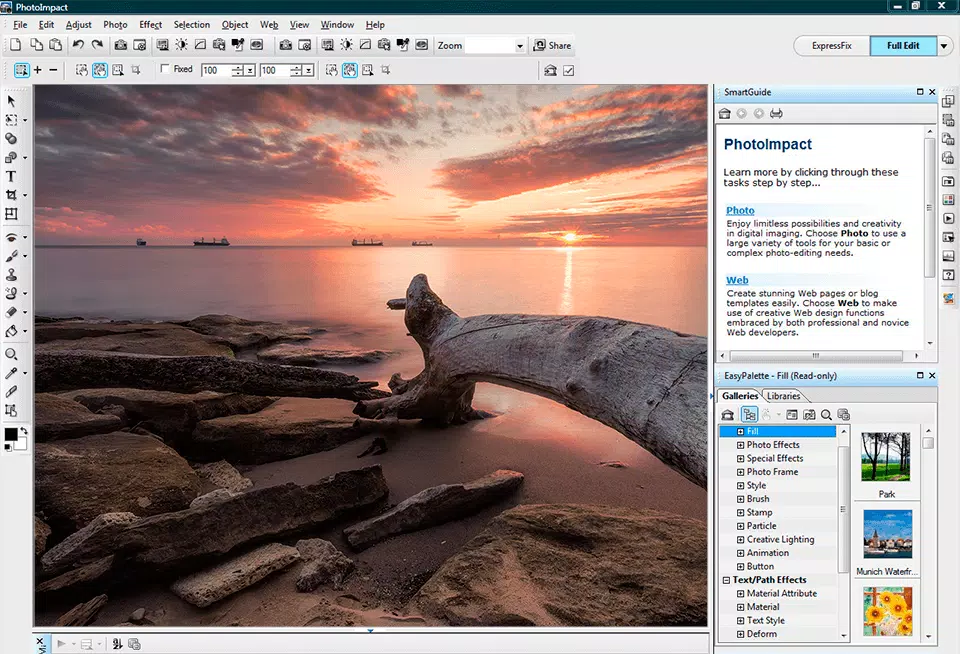The height and width of the screenshot is (654, 960).
Task: Toggle add-to-selection plus mode
Action: pyautogui.click(x=37, y=70)
